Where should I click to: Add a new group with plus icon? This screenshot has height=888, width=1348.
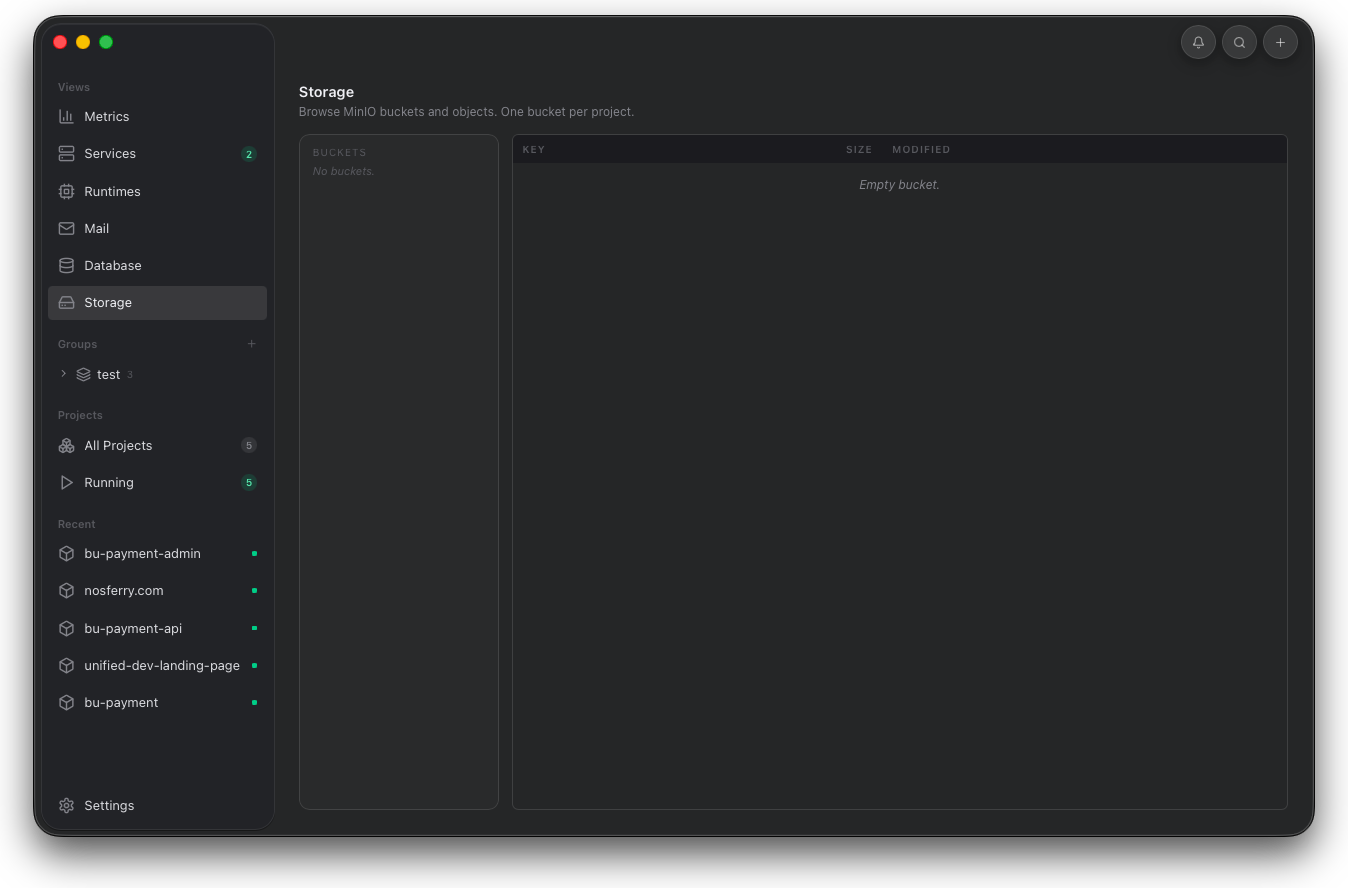coord(251,344)
